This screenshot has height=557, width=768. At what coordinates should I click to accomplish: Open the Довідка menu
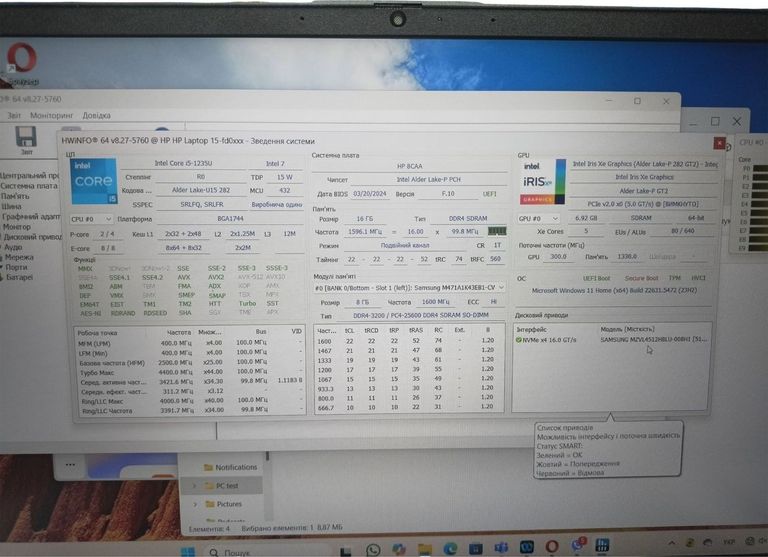96,115
